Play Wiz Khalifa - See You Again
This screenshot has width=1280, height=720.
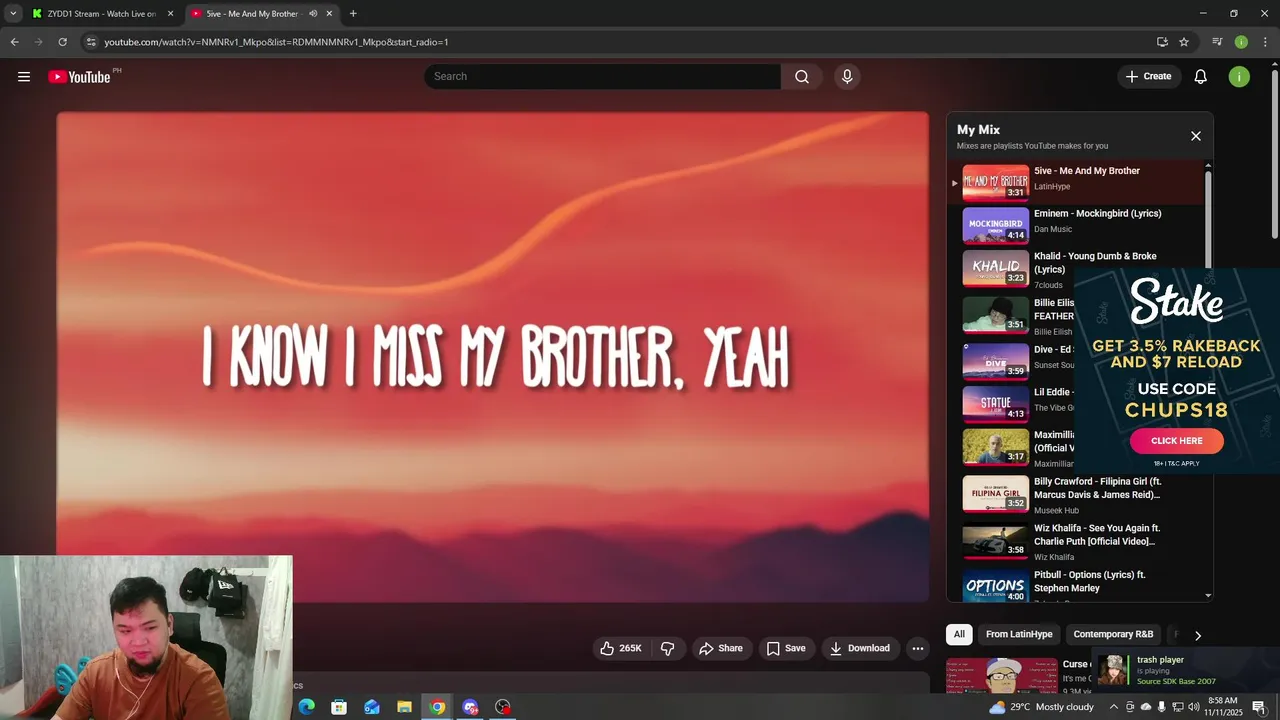1078,542
